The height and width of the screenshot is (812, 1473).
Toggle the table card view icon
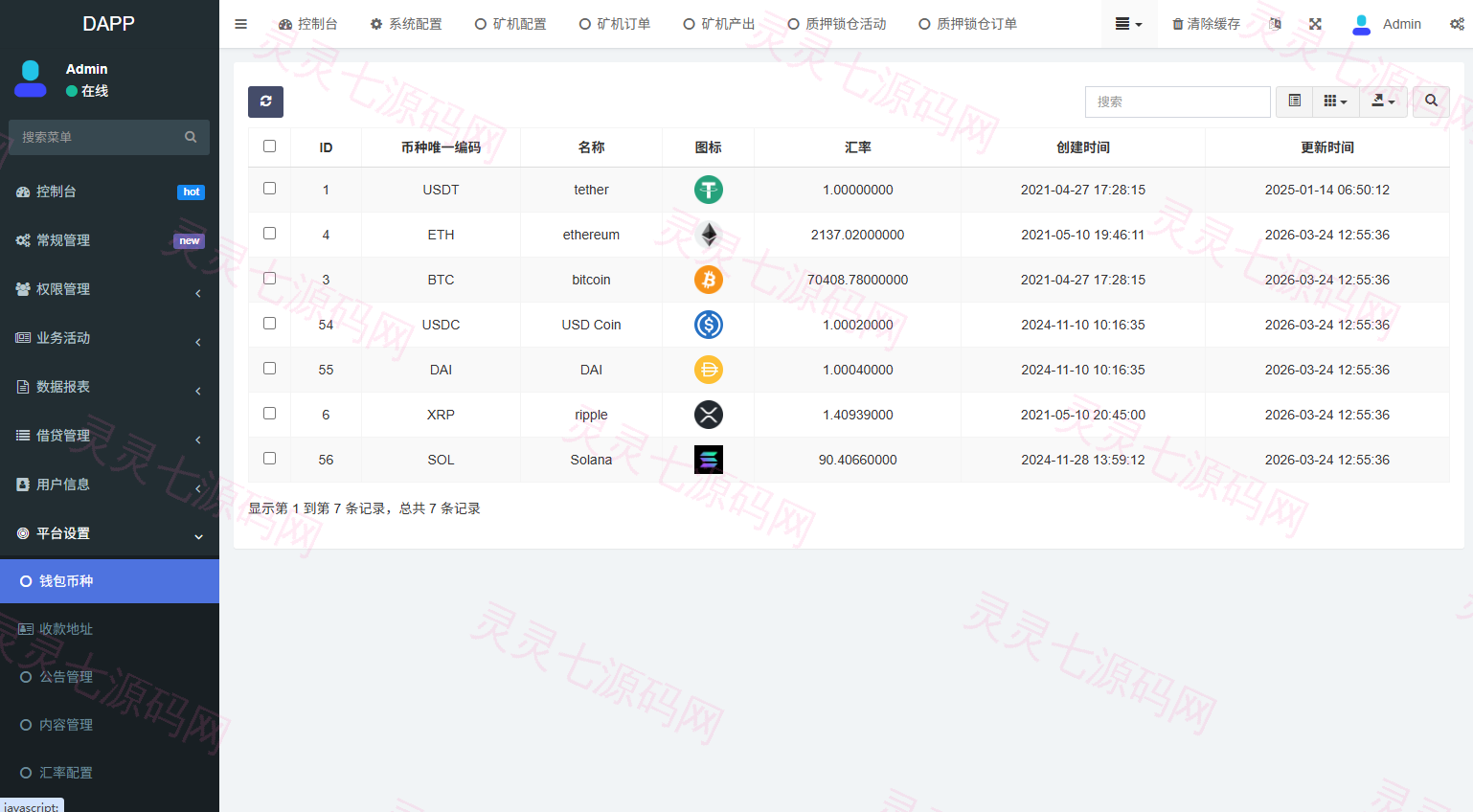pyautogui.click(x=1295, y=101)
